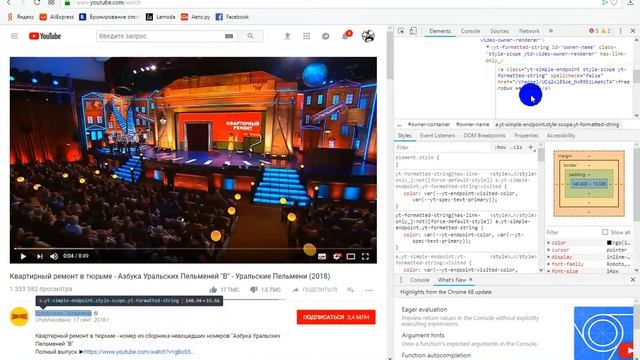This screenshot has height=360, width=640.
Task: Open the notifications bell
Action: point(346,36)
